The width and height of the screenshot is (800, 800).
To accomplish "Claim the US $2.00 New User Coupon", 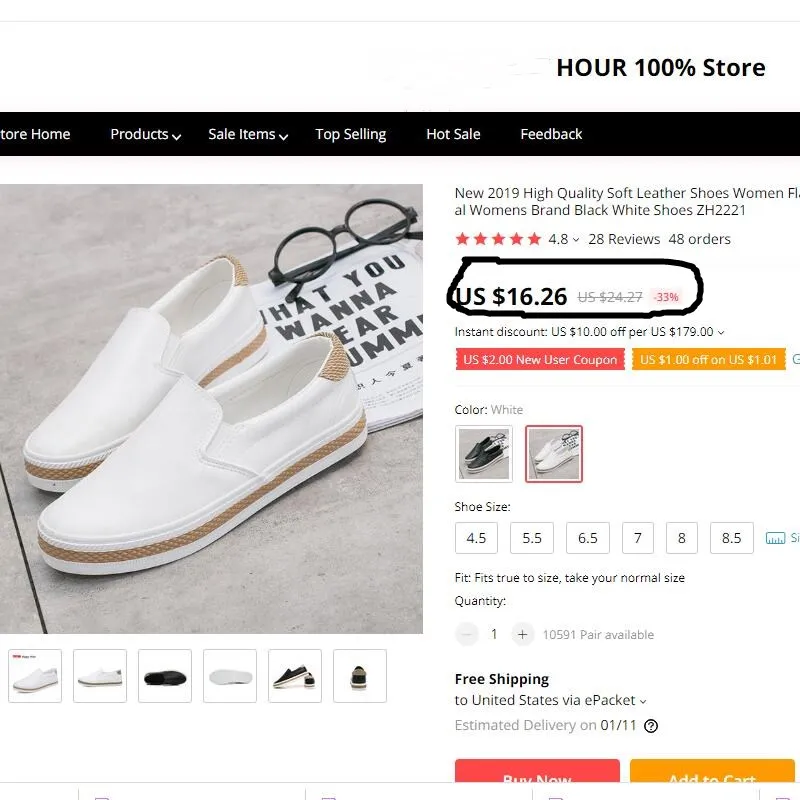I will (540, 360).
